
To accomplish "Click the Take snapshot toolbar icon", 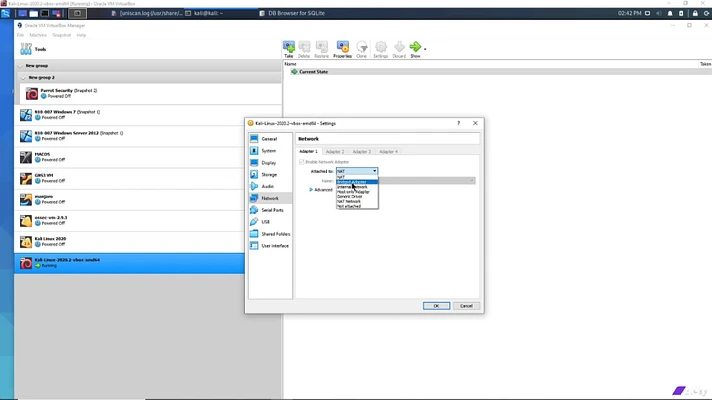I will click(x=288, y=47).
